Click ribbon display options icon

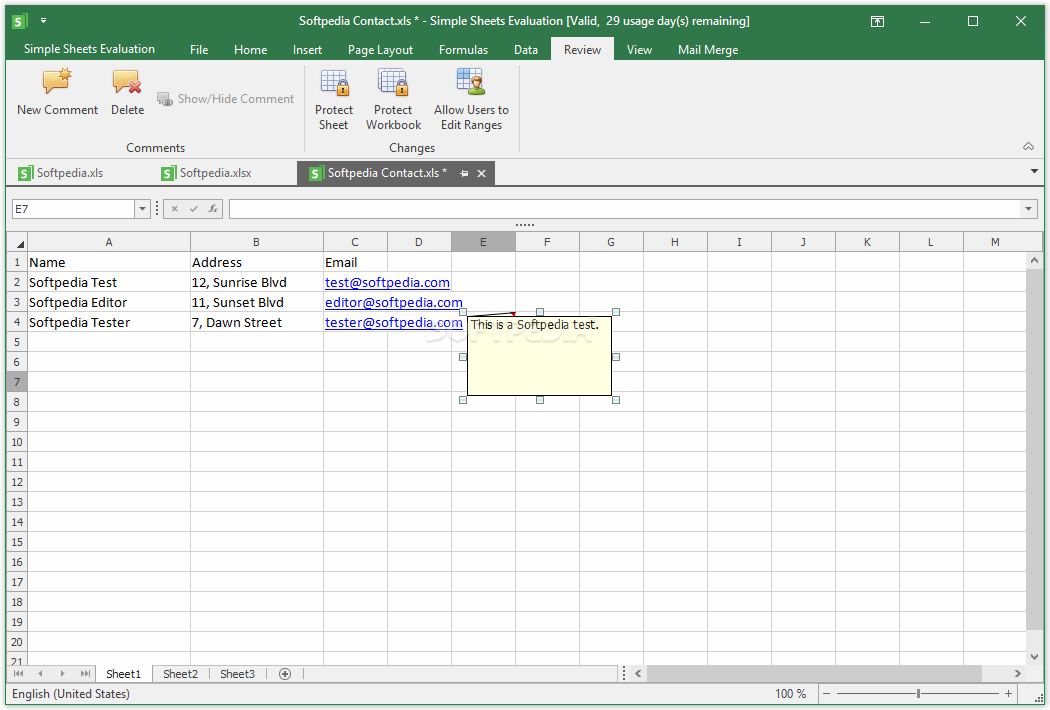(877, 21)
